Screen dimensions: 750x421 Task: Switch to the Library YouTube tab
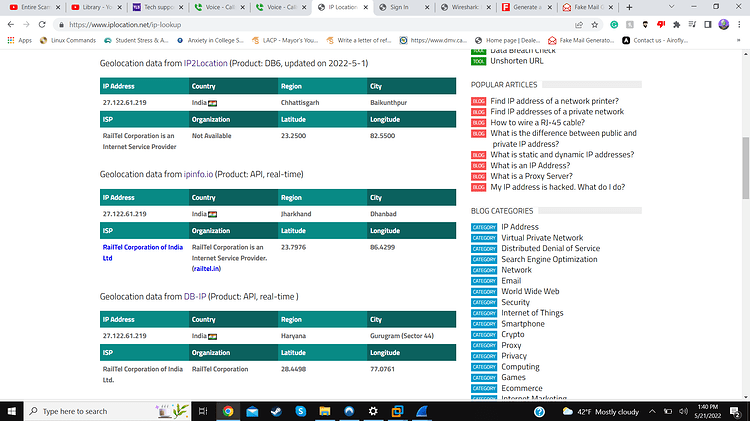96,7
